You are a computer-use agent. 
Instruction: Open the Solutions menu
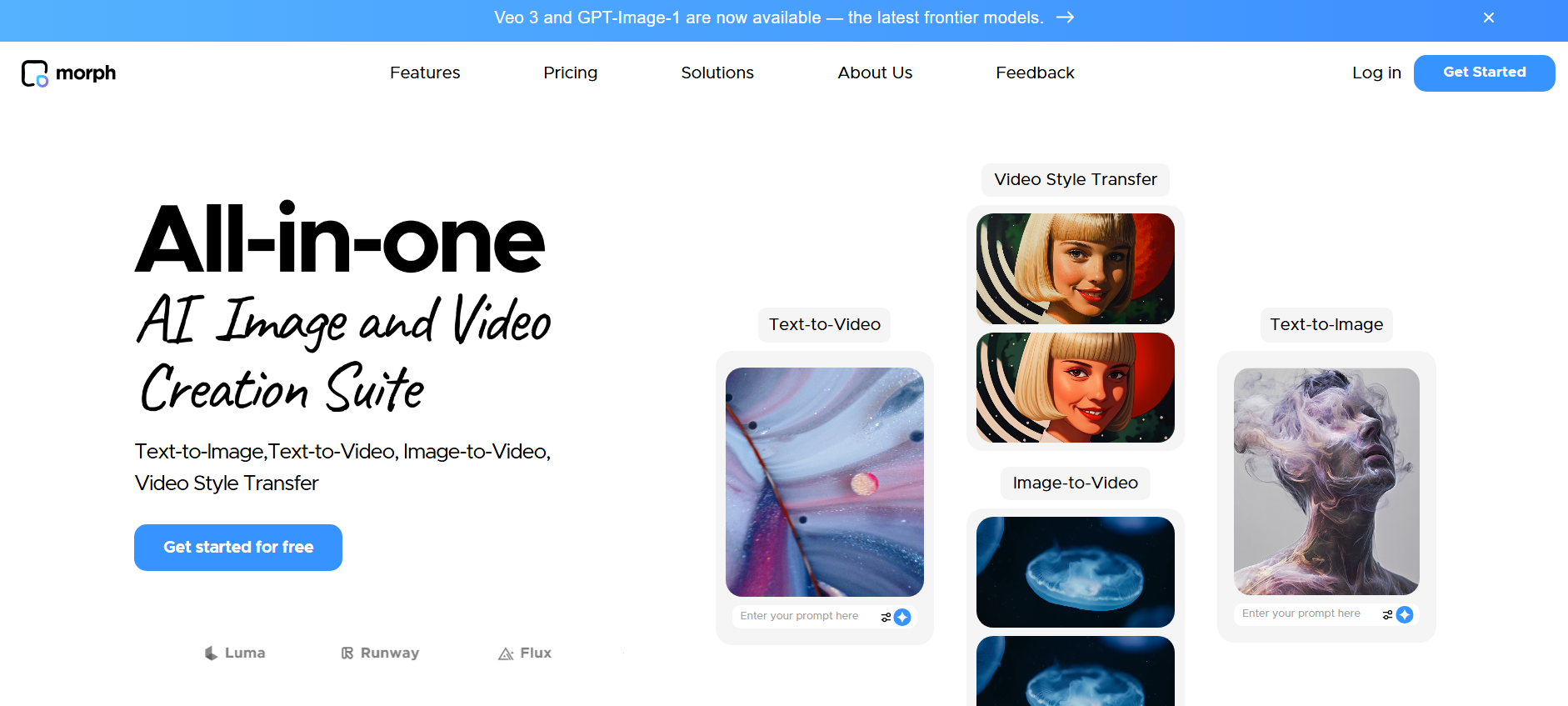tap(717, 73)
